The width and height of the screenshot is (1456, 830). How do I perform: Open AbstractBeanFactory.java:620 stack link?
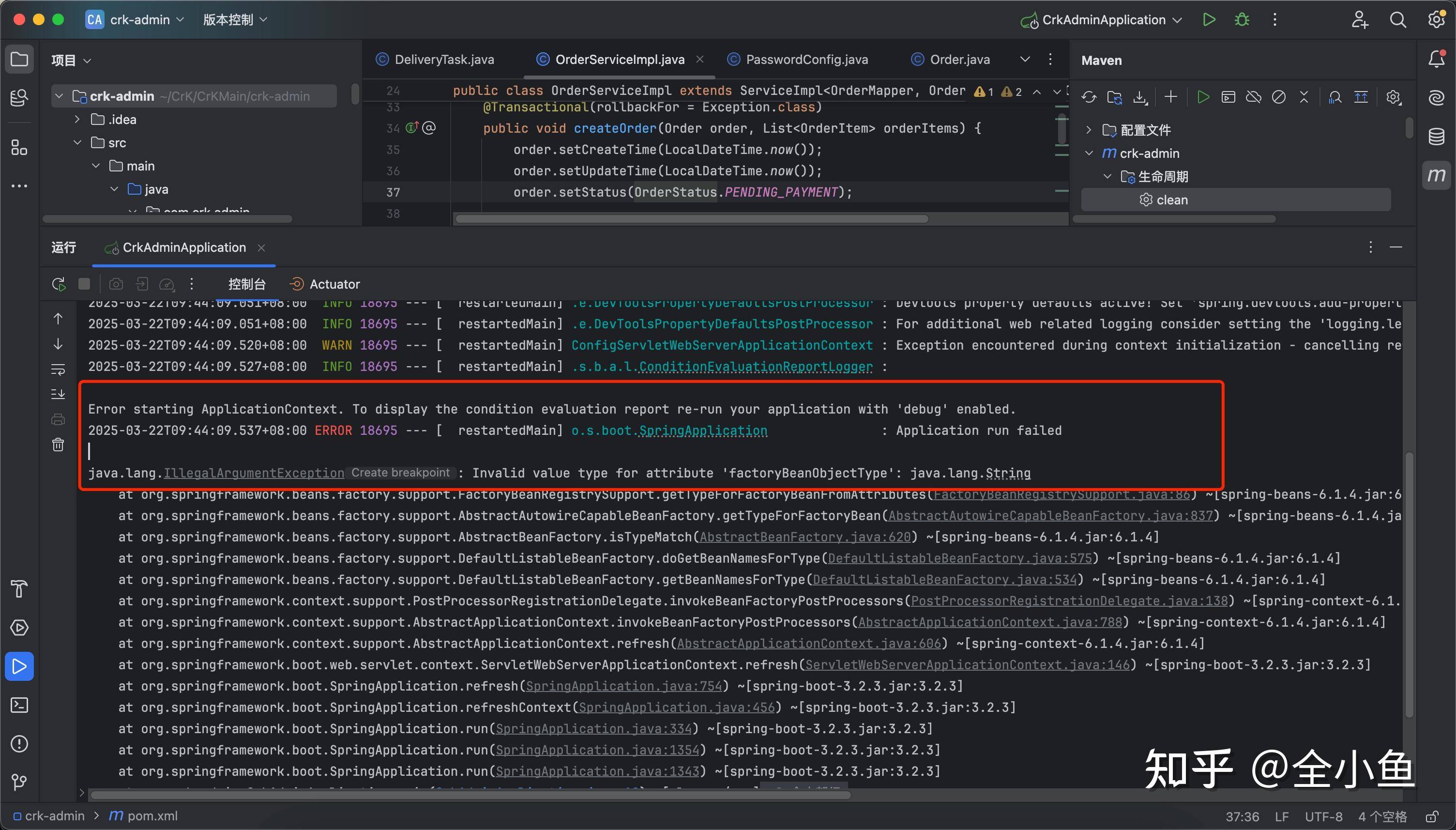(x=805, y=537)
